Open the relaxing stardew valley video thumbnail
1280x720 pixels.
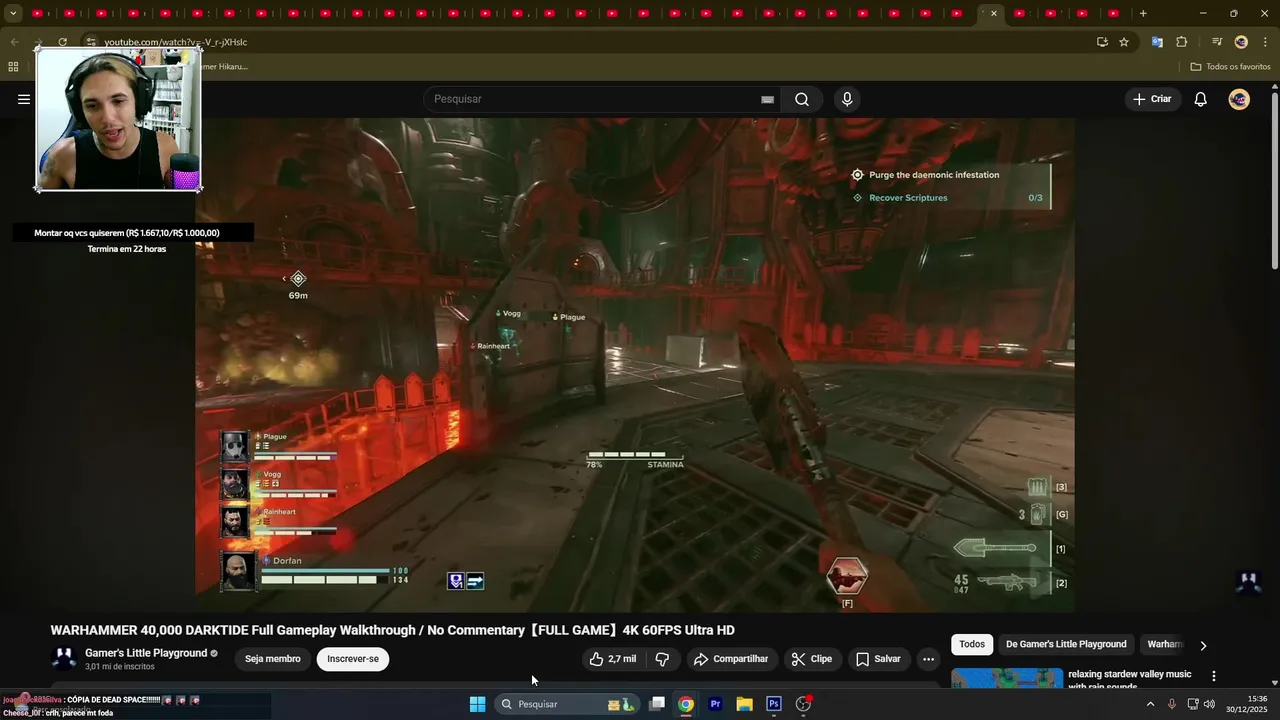[x=1007, y=679]
